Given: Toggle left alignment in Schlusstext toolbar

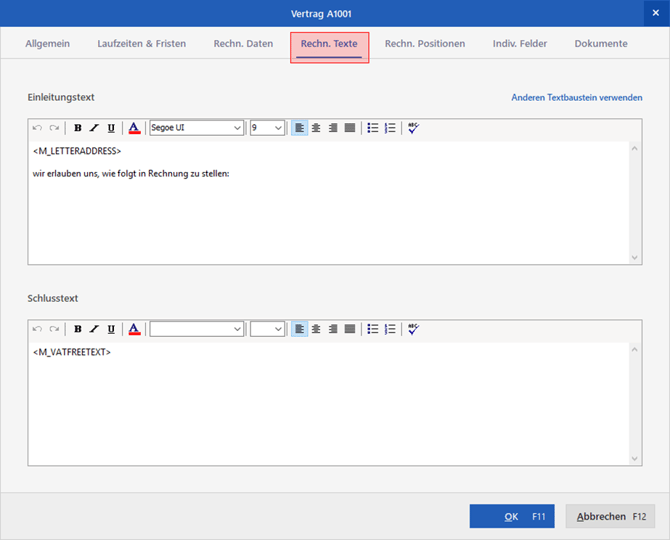Looking at the screenshot, I should [300, 329].
